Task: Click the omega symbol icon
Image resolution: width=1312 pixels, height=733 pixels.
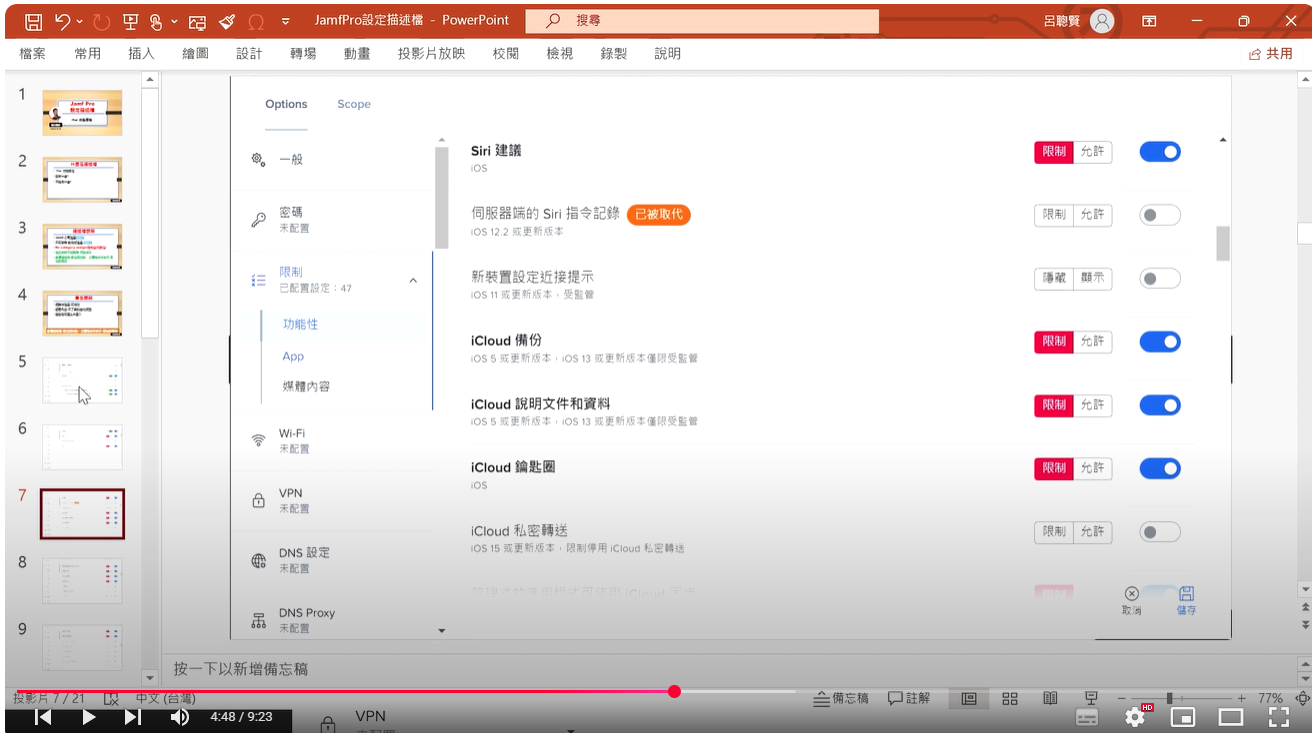Action: tap(255, 21)
